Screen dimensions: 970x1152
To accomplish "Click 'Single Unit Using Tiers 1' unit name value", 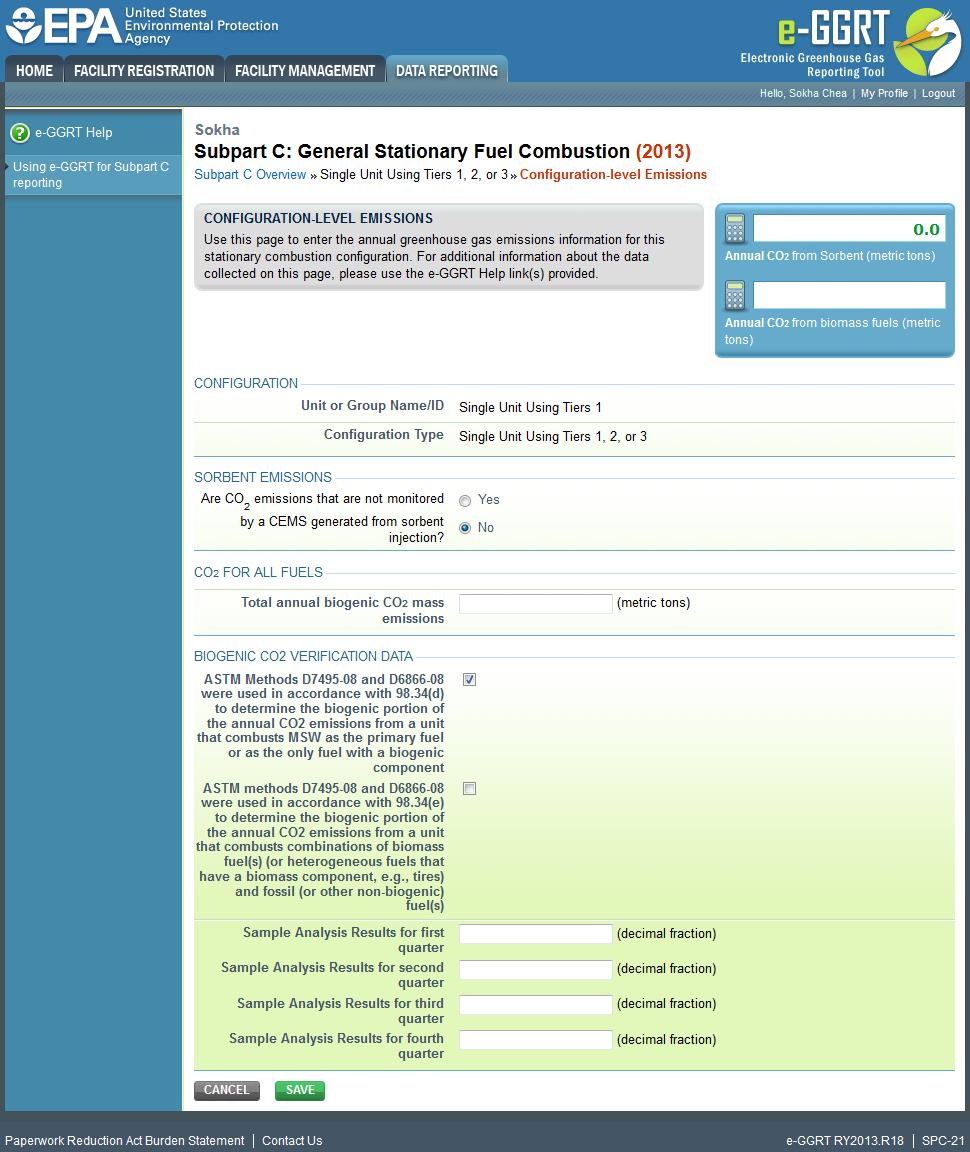I will pyautogui.click(x=530, y=408).
